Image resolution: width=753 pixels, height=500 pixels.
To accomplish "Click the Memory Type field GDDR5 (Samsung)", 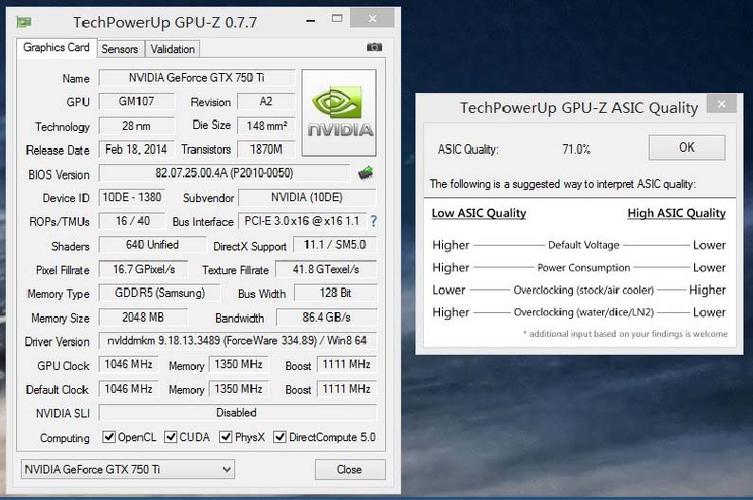I will (x=159, y=293).
